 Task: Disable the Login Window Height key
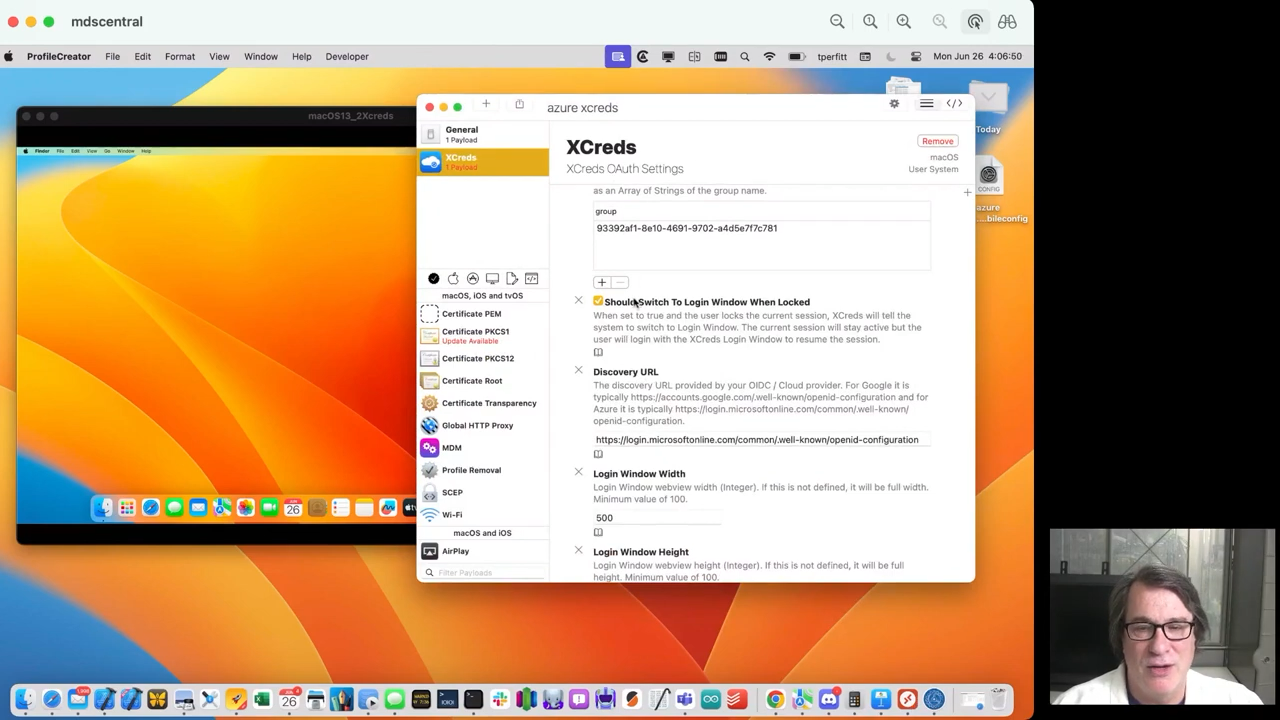(x=578, y=550)
